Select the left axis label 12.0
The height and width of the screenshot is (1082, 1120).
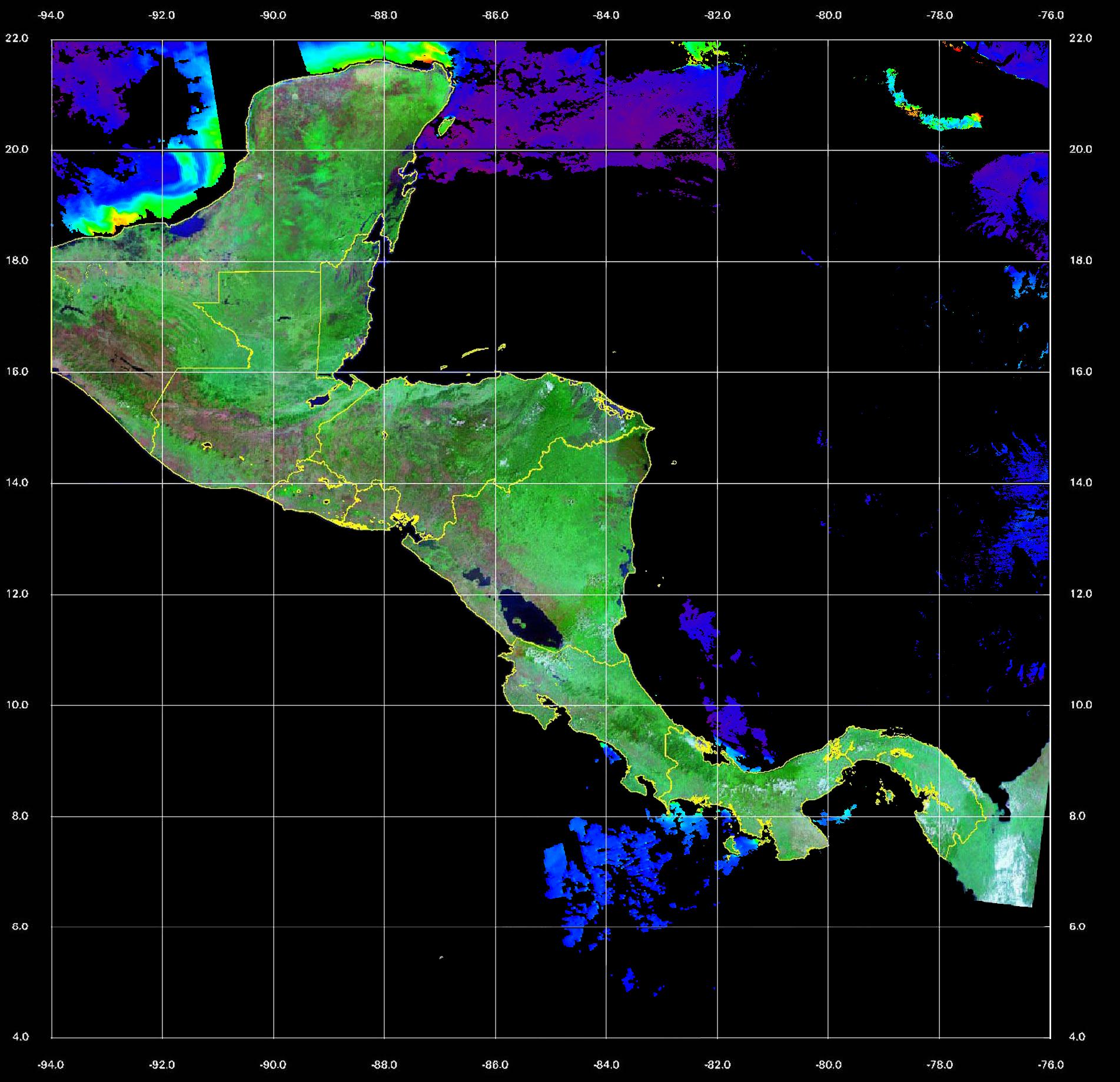(16, 594)
